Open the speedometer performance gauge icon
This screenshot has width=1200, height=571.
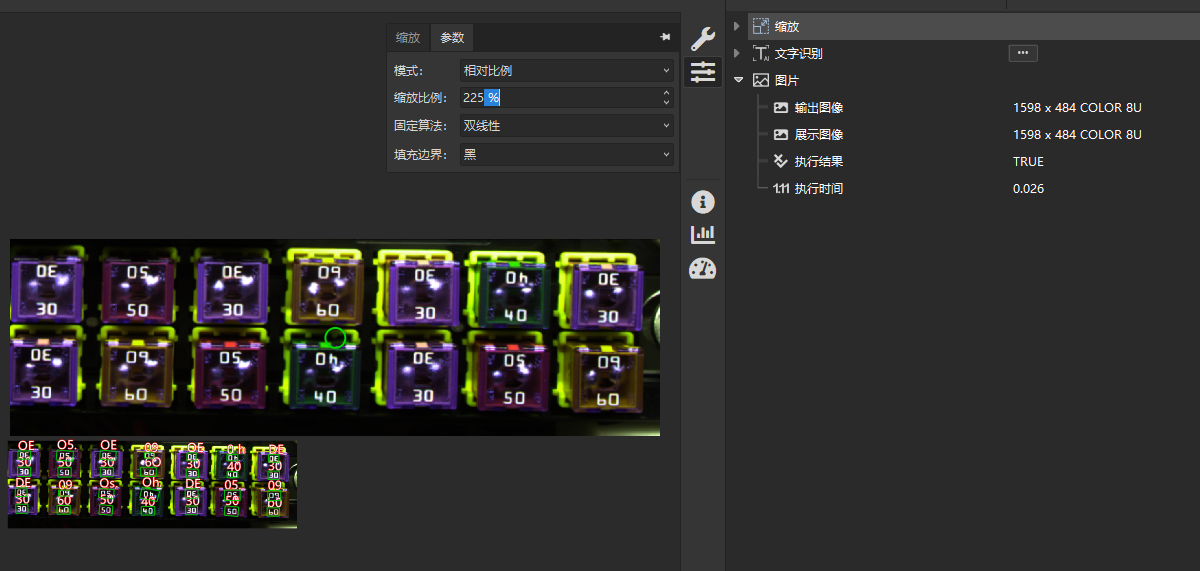tap(703, 268)
